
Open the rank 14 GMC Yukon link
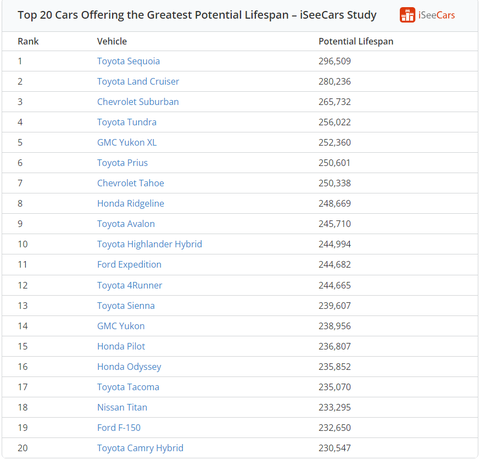click(x=121, y=326)
